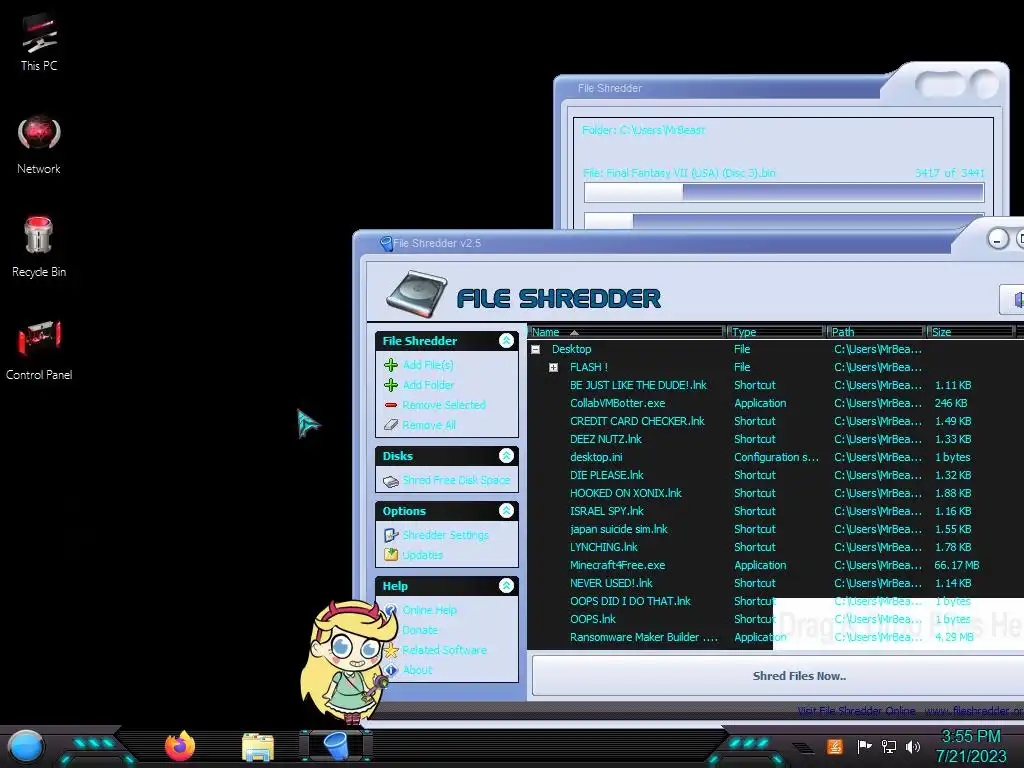Select desktop.ini row

[776, 457]
